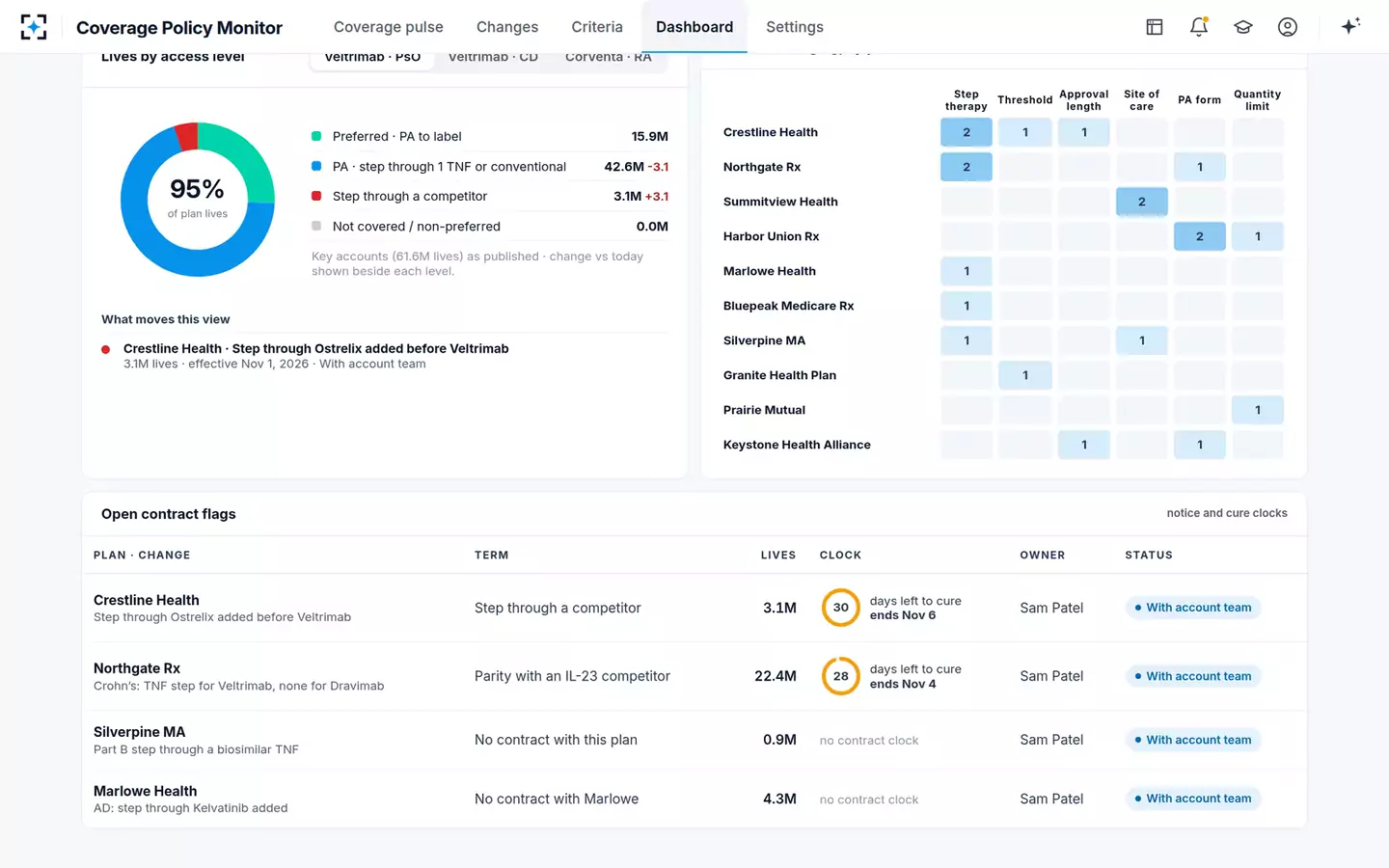Viewport: 1389px width, 868px height.
Task: Click Marlowe Health With account team status
Action: pyautogui.click(x=1193, y=799)
